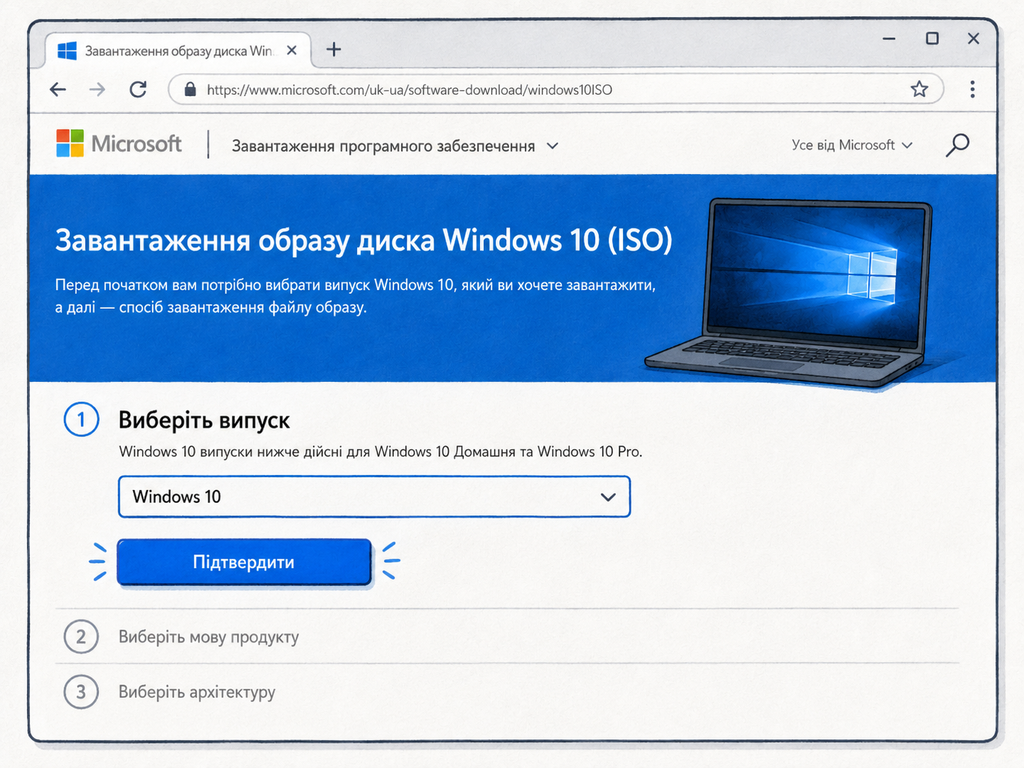The height and width of the screenshot is (768, 1024).
Task: Open a new tab with the plus icon
Action: pyautogui.click(x=334, y=50)
